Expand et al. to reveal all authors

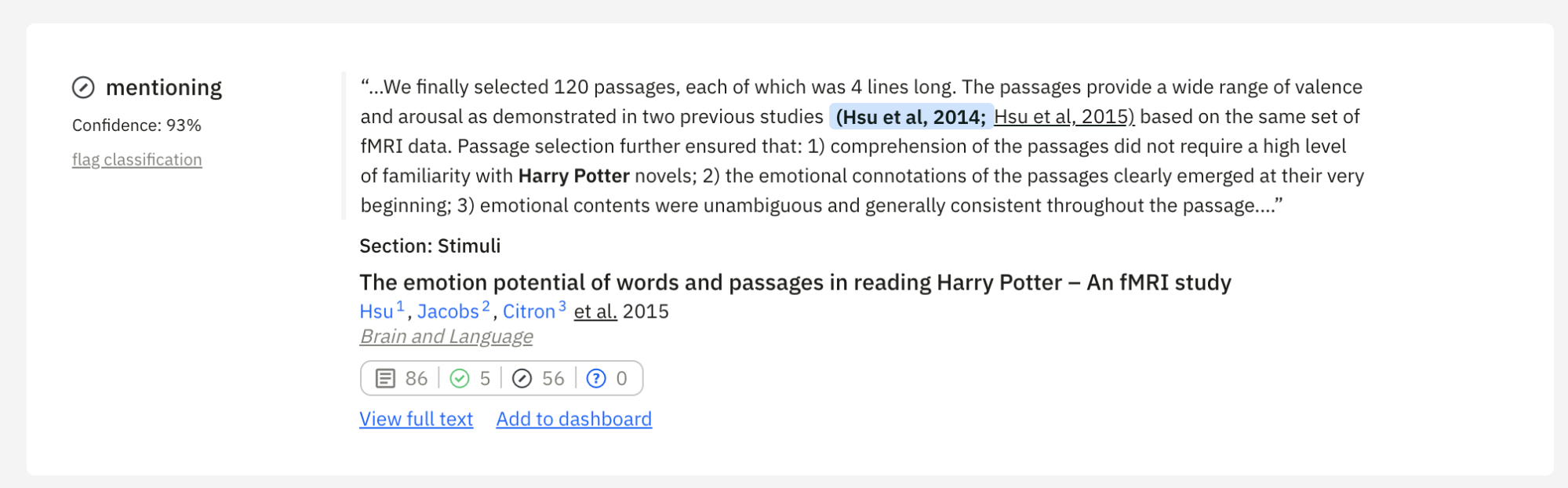click(594, 311)
